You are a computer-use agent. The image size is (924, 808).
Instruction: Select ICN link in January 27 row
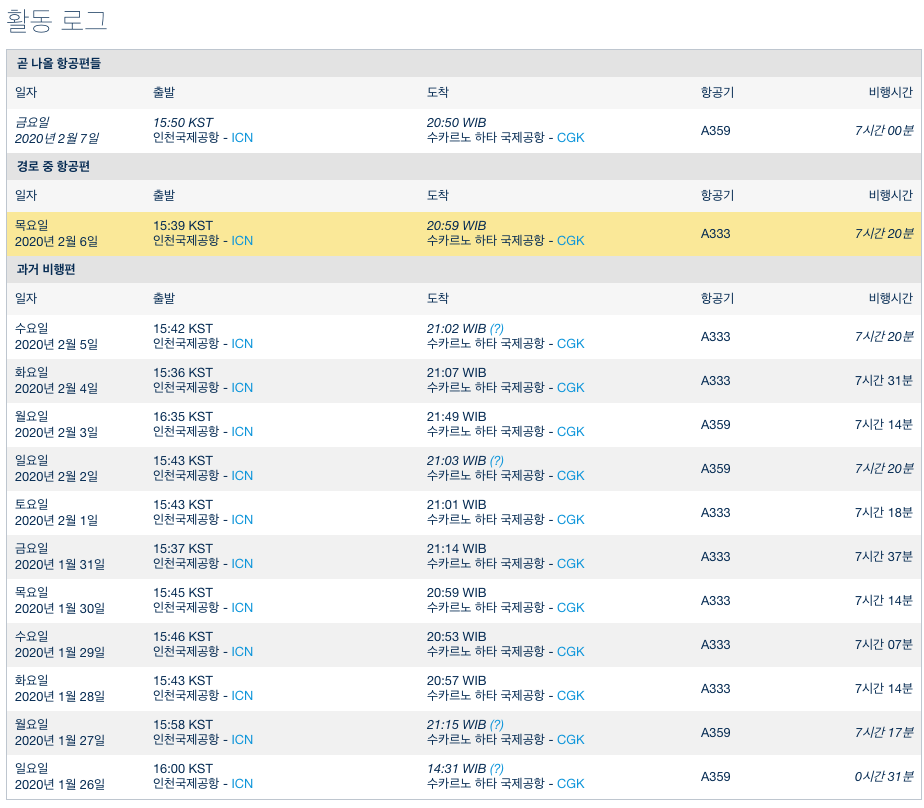click(242, 740)
